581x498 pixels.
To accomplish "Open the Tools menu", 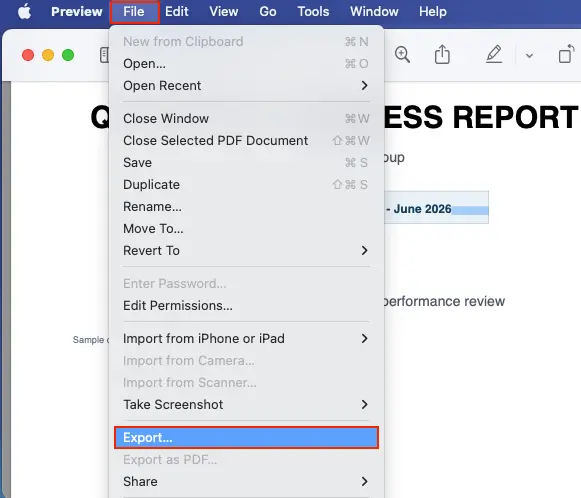I will (313, 11).
